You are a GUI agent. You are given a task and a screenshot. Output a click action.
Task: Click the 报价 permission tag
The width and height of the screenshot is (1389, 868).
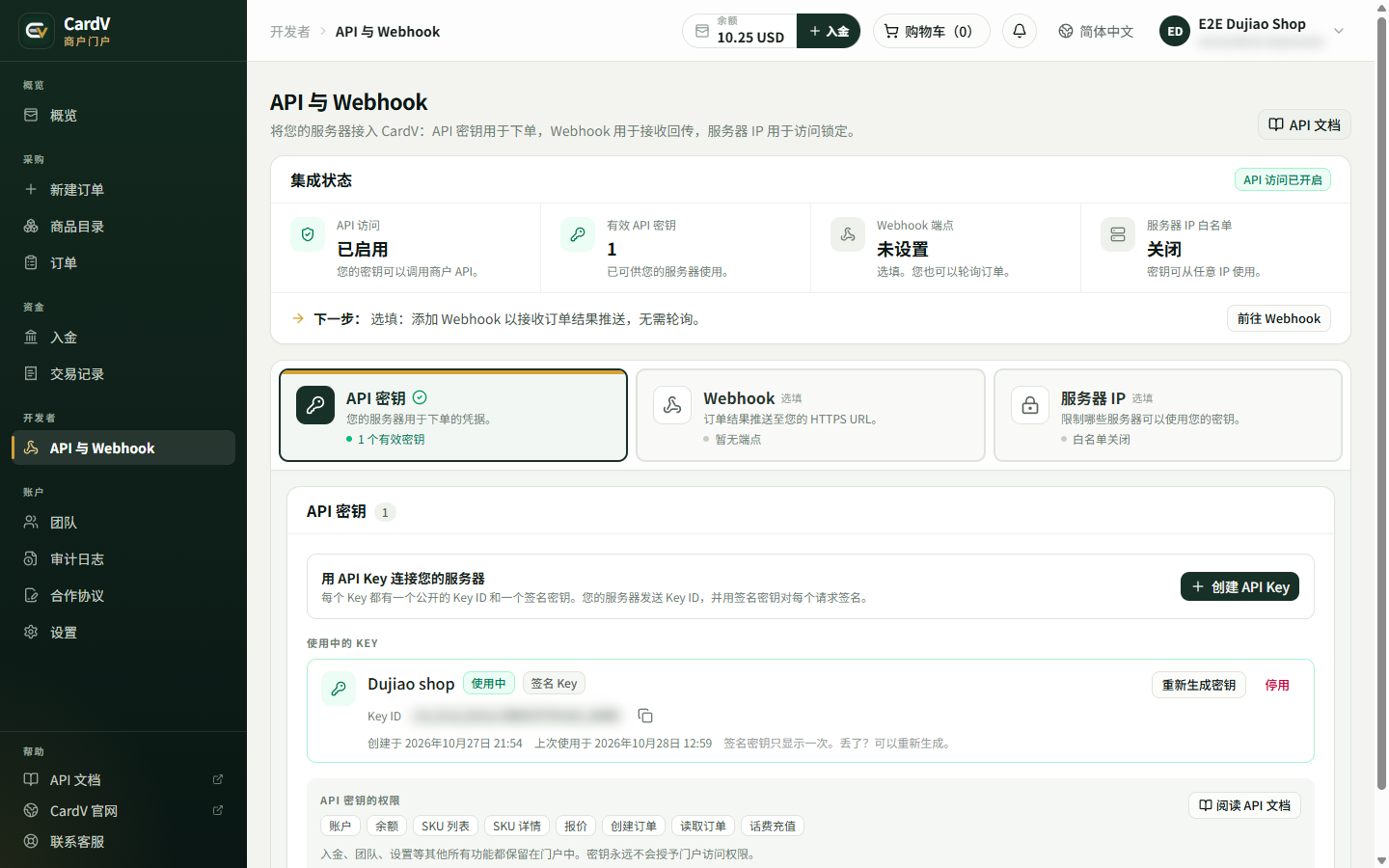click(576, 826)
